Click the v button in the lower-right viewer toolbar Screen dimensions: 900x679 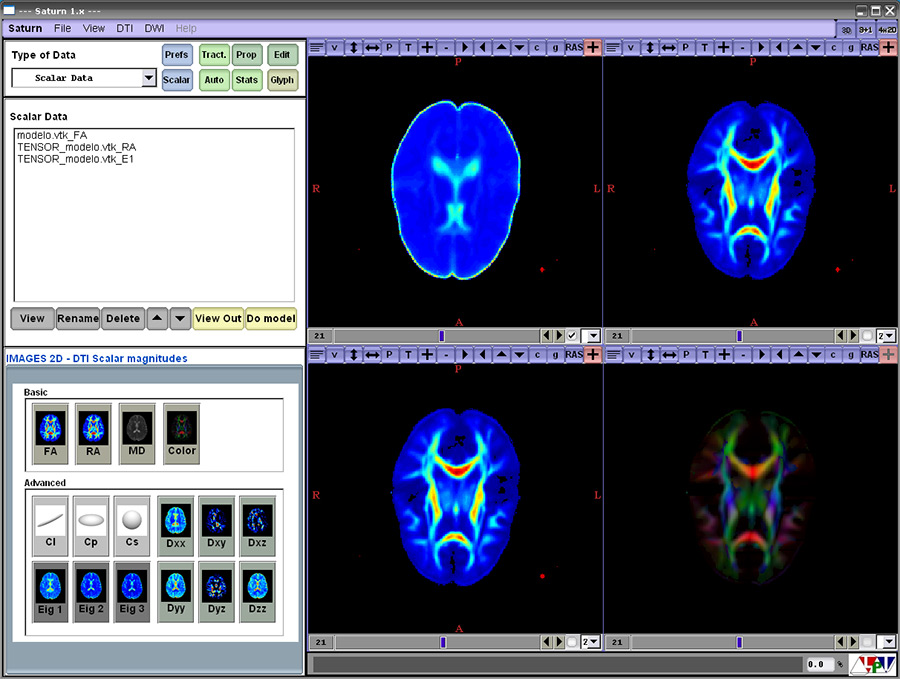[631, 355]
